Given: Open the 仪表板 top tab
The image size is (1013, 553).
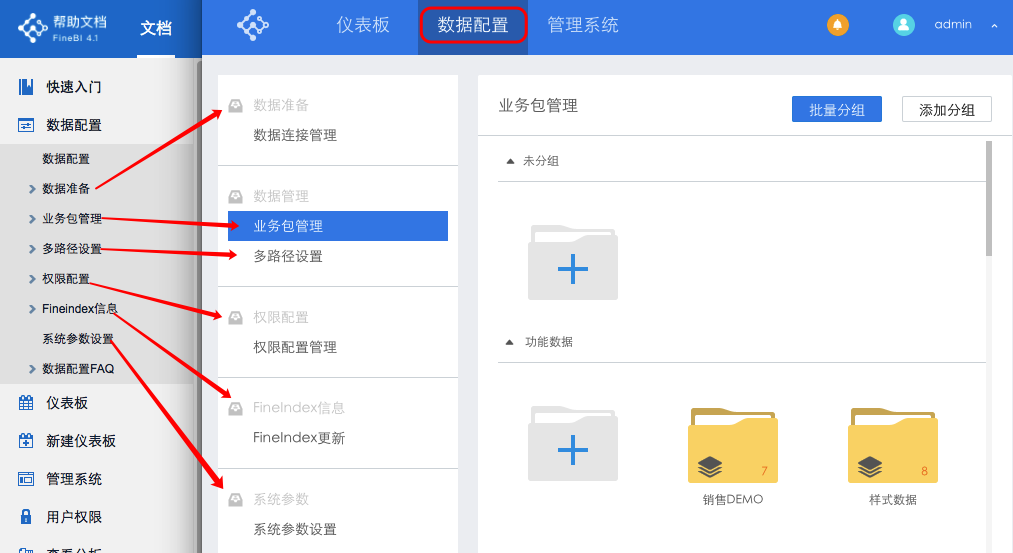Looking at the screenshot, I should [x=363, y=25].
